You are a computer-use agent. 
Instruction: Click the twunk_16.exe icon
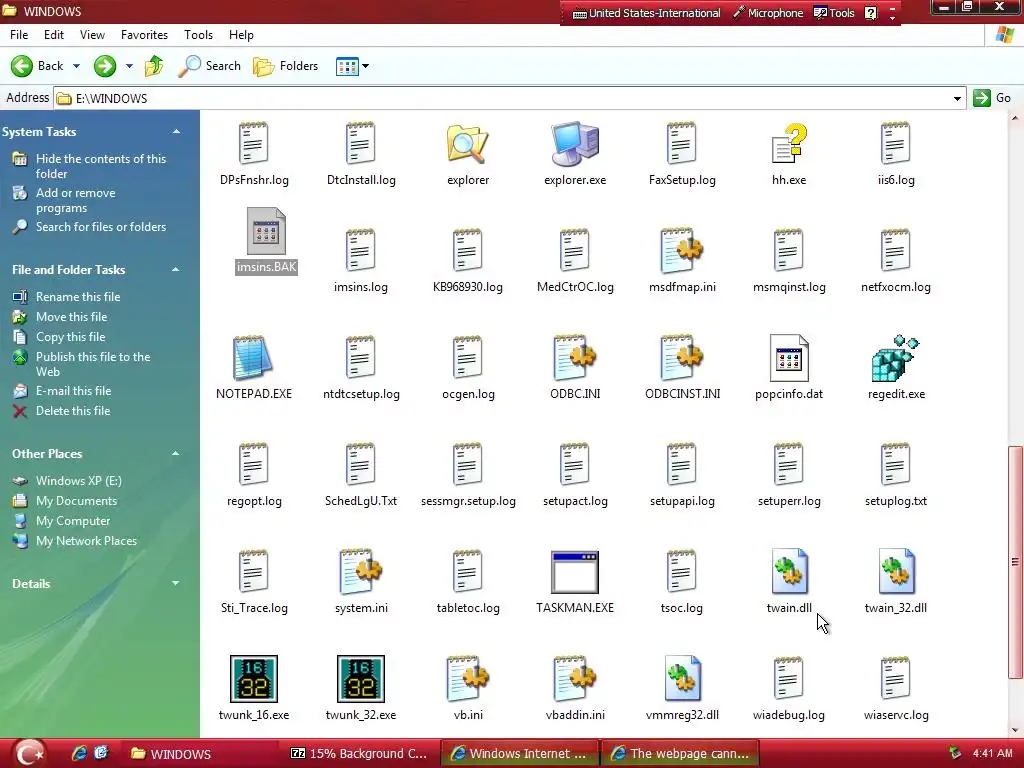click(253, 679)
